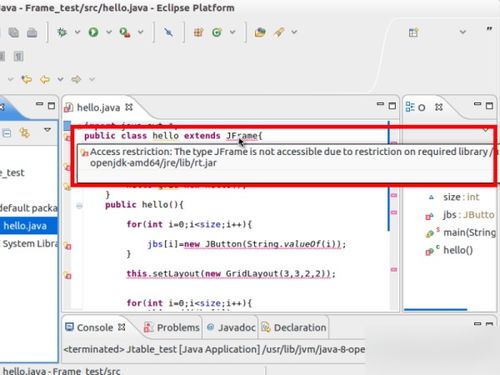The width and height of the screenshot is (500, 375).
Task: Select default package in Package Explorer
Action: coord(29,208)
